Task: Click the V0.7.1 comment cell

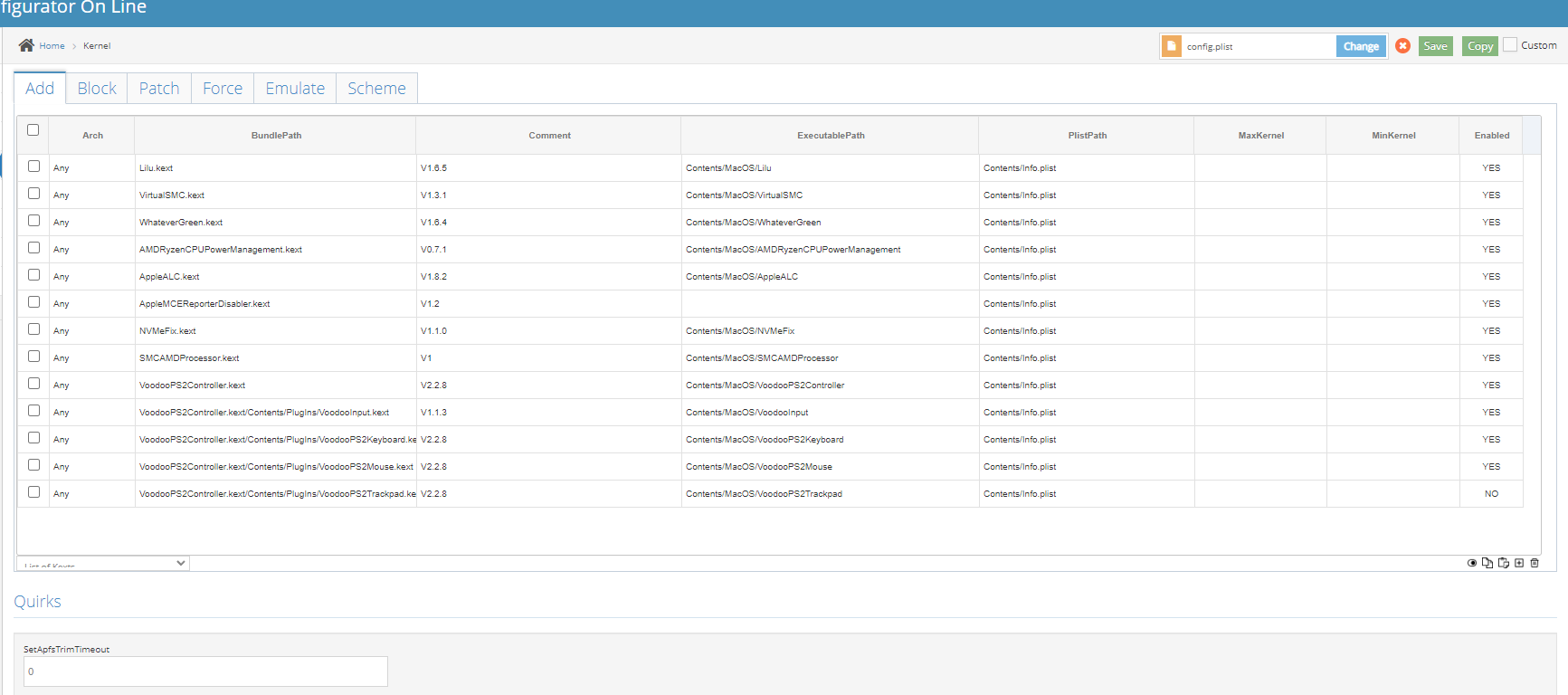Action: [x=549, y=250]
